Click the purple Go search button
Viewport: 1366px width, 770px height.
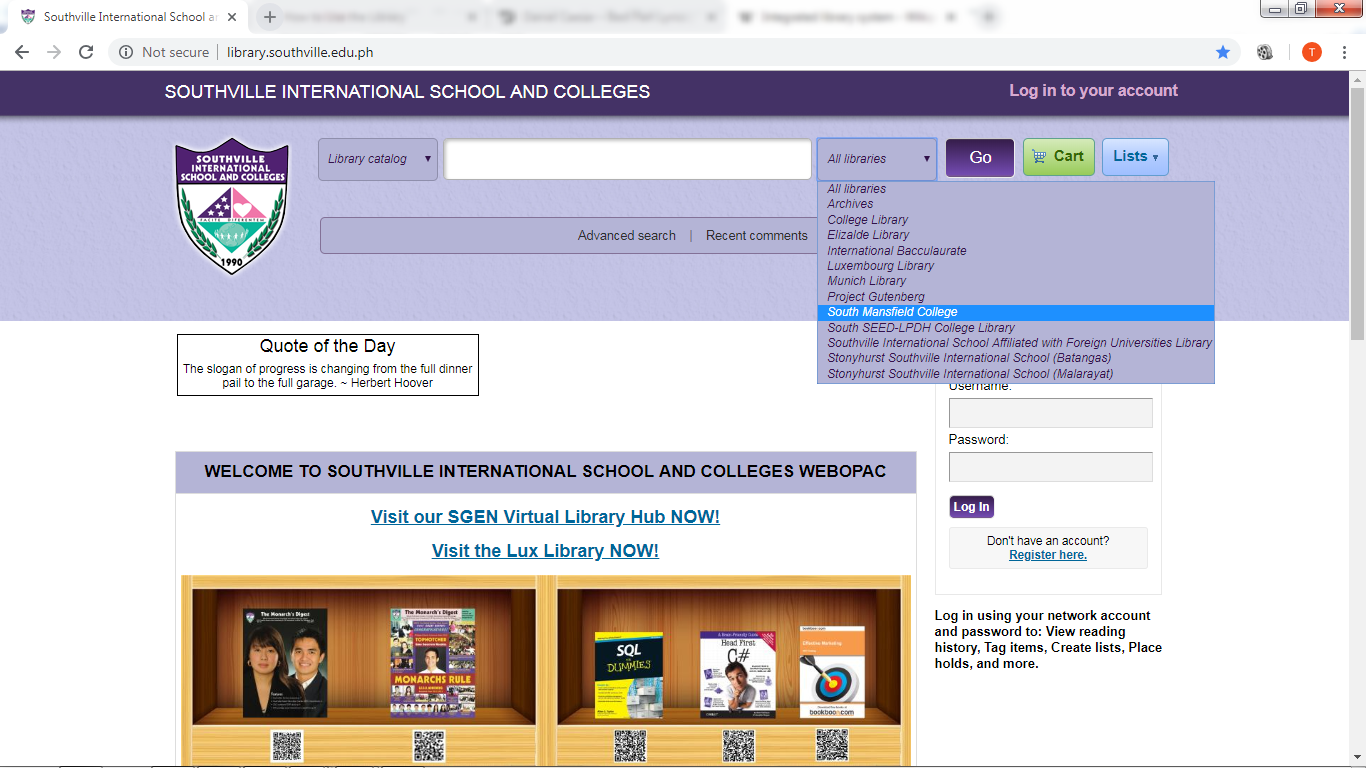(980, 157)
